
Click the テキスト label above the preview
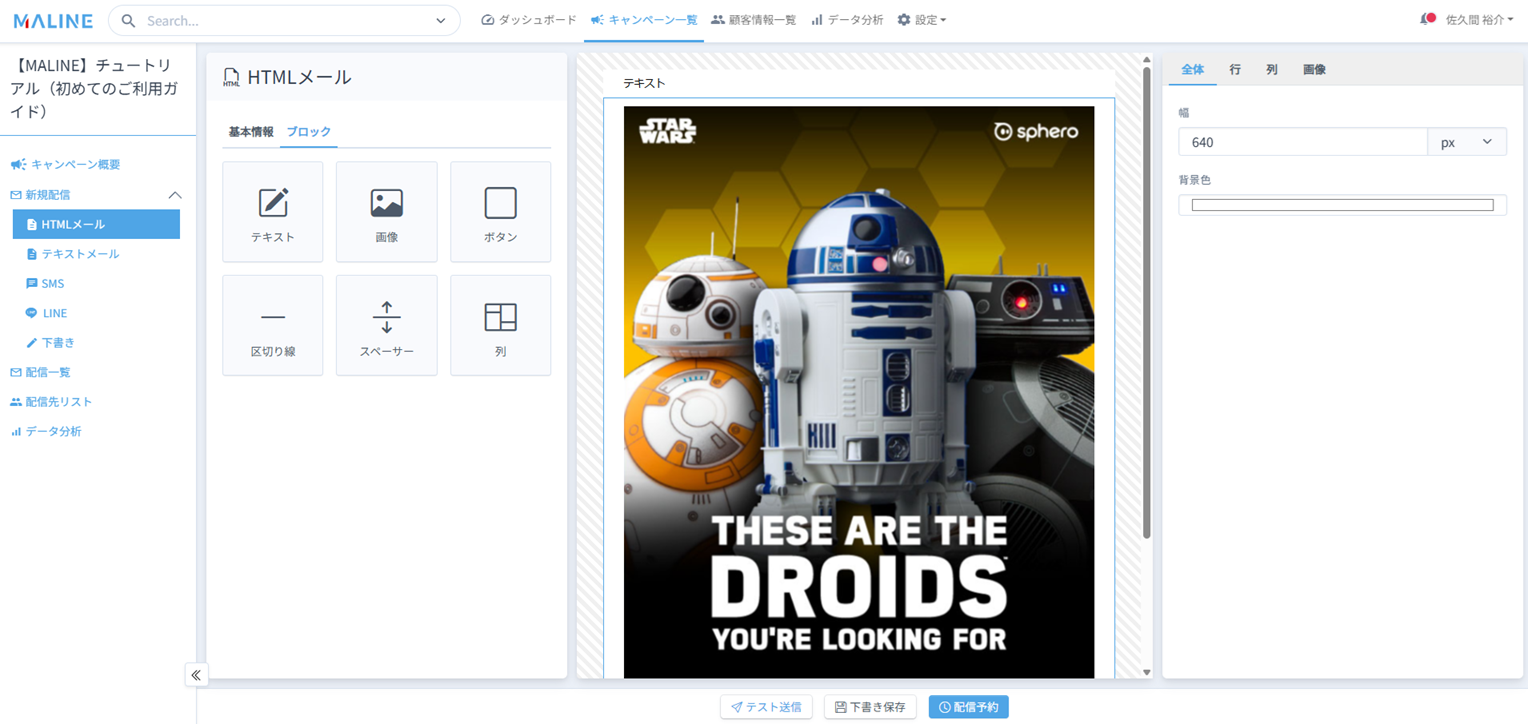click(x=644, y=83)
